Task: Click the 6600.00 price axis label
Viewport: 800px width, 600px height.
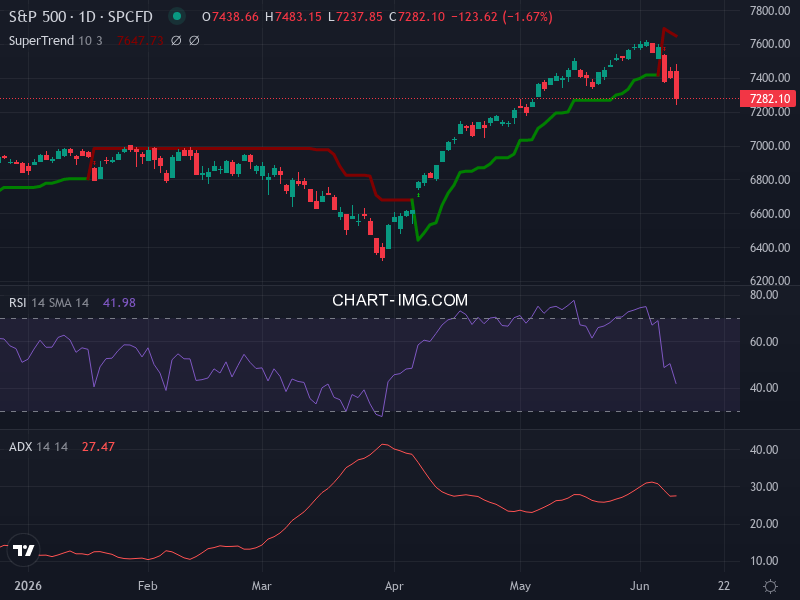Action: point(769,214)
